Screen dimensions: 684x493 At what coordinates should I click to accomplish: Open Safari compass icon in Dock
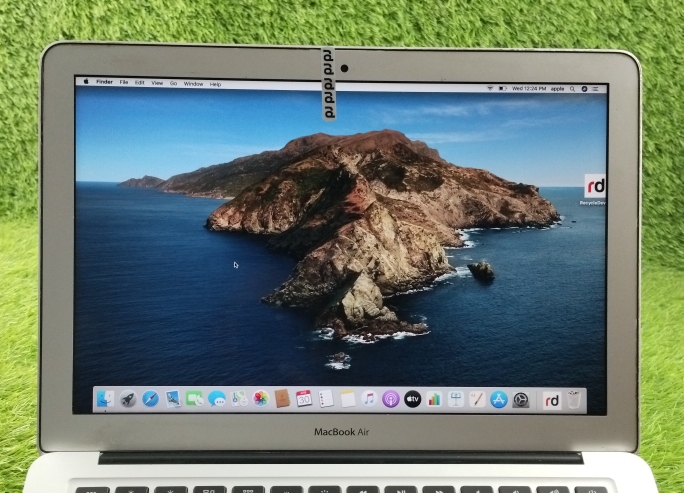coord(150,399)
